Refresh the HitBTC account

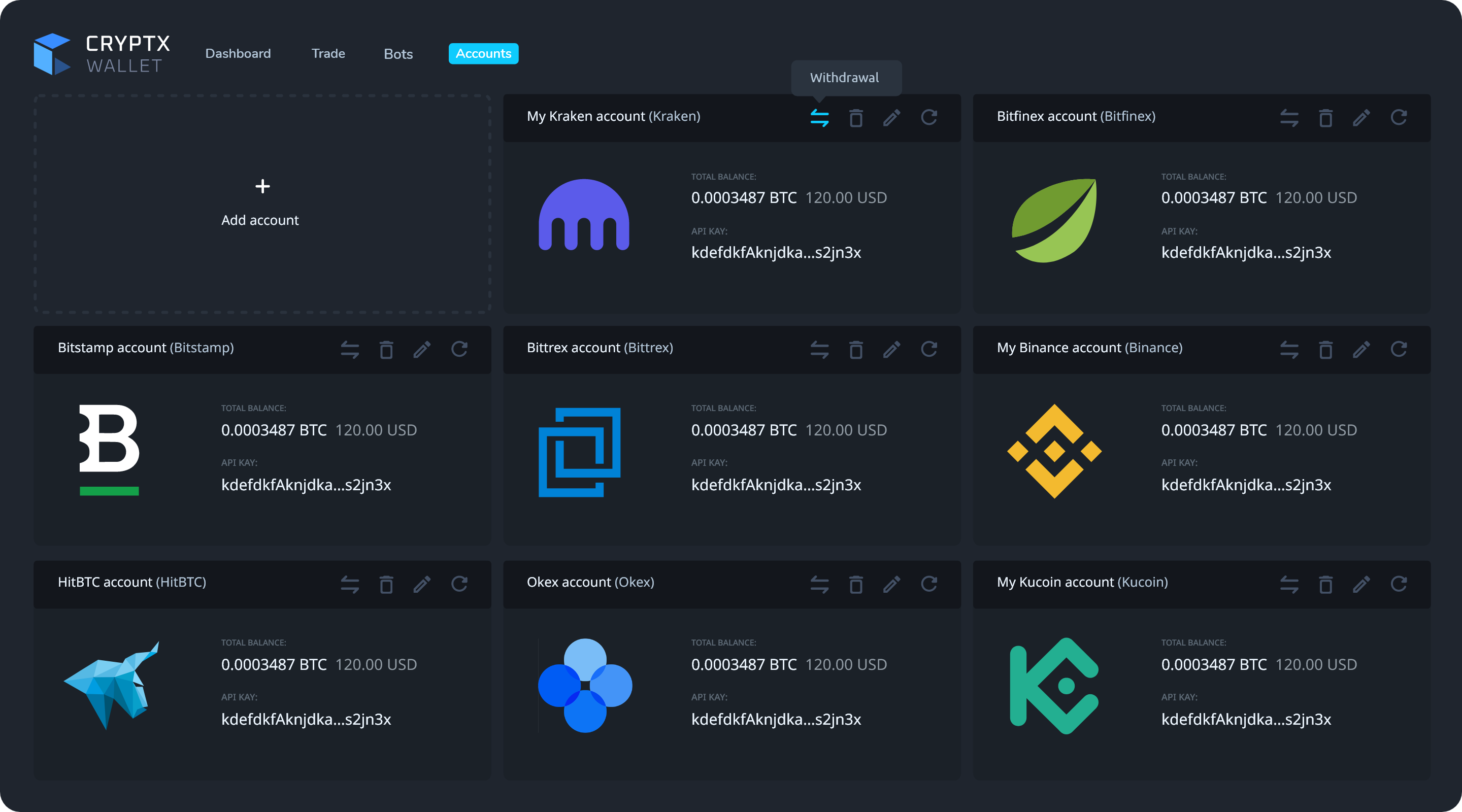point(460,584)
